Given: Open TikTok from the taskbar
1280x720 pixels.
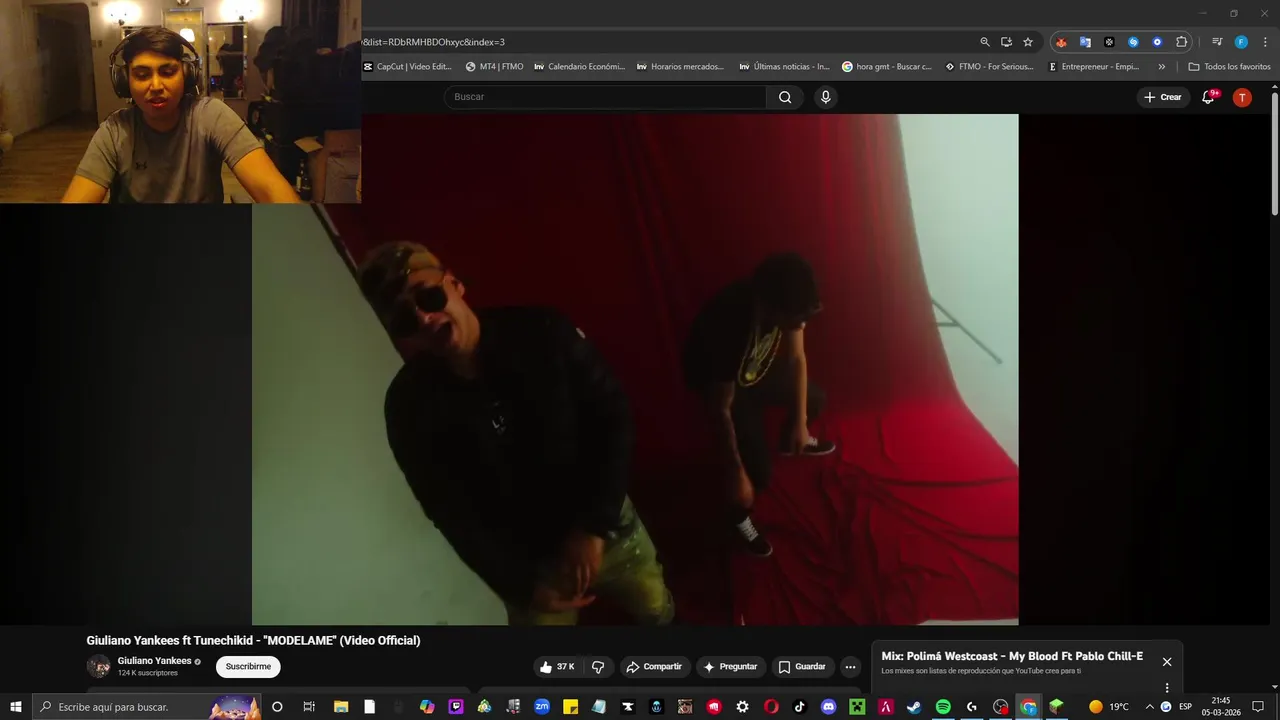Looking at the screenshot, I should pyautogui.click(x=799, y=707).
